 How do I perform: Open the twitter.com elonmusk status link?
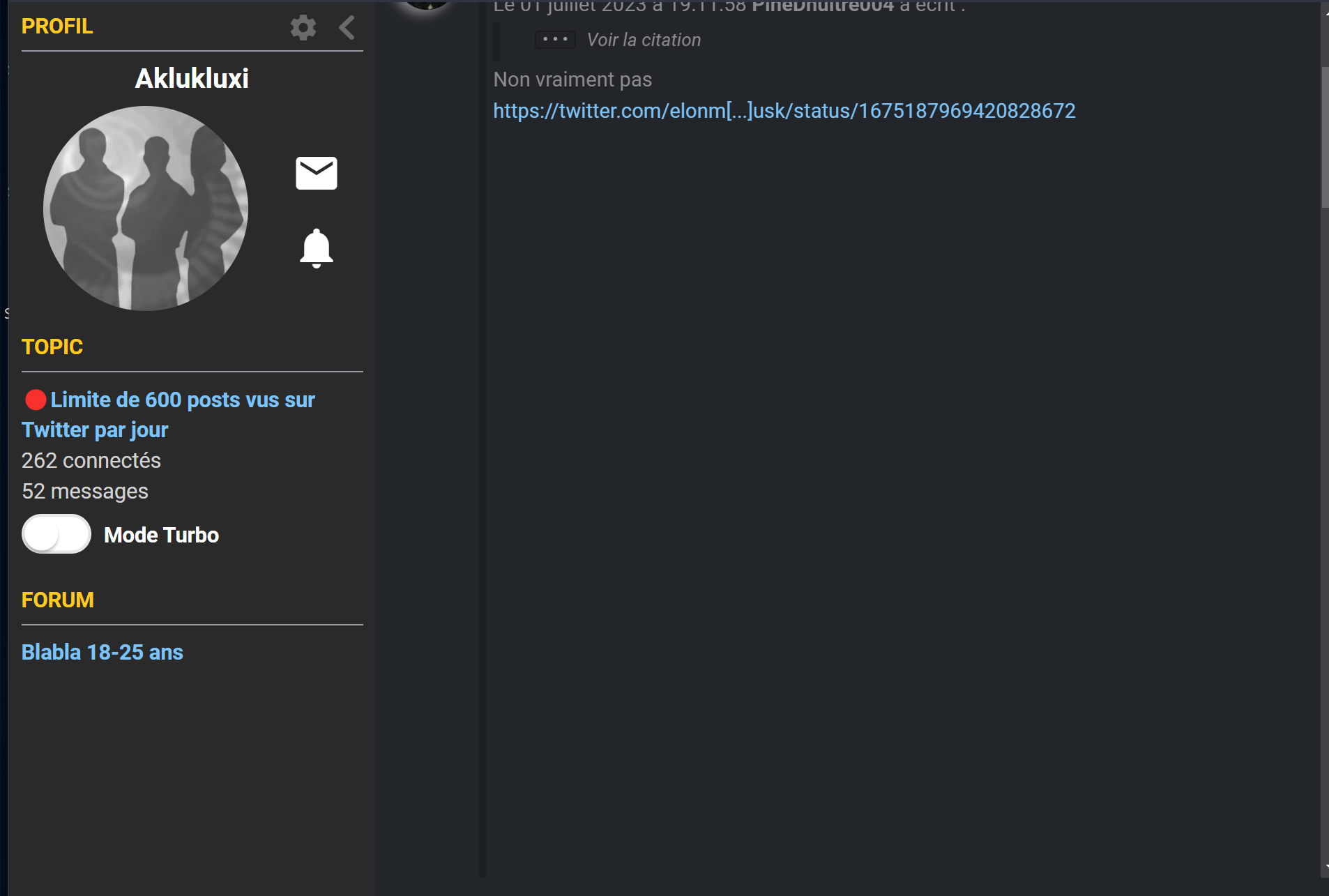click(784, 111)
